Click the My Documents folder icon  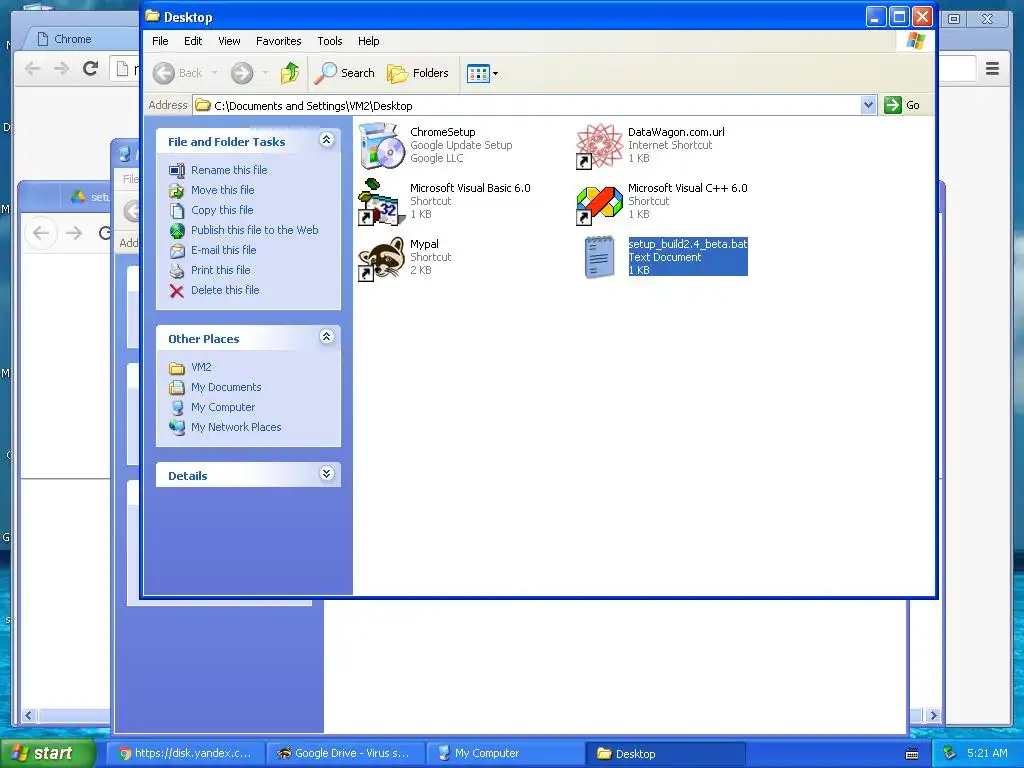click(177, 387)
